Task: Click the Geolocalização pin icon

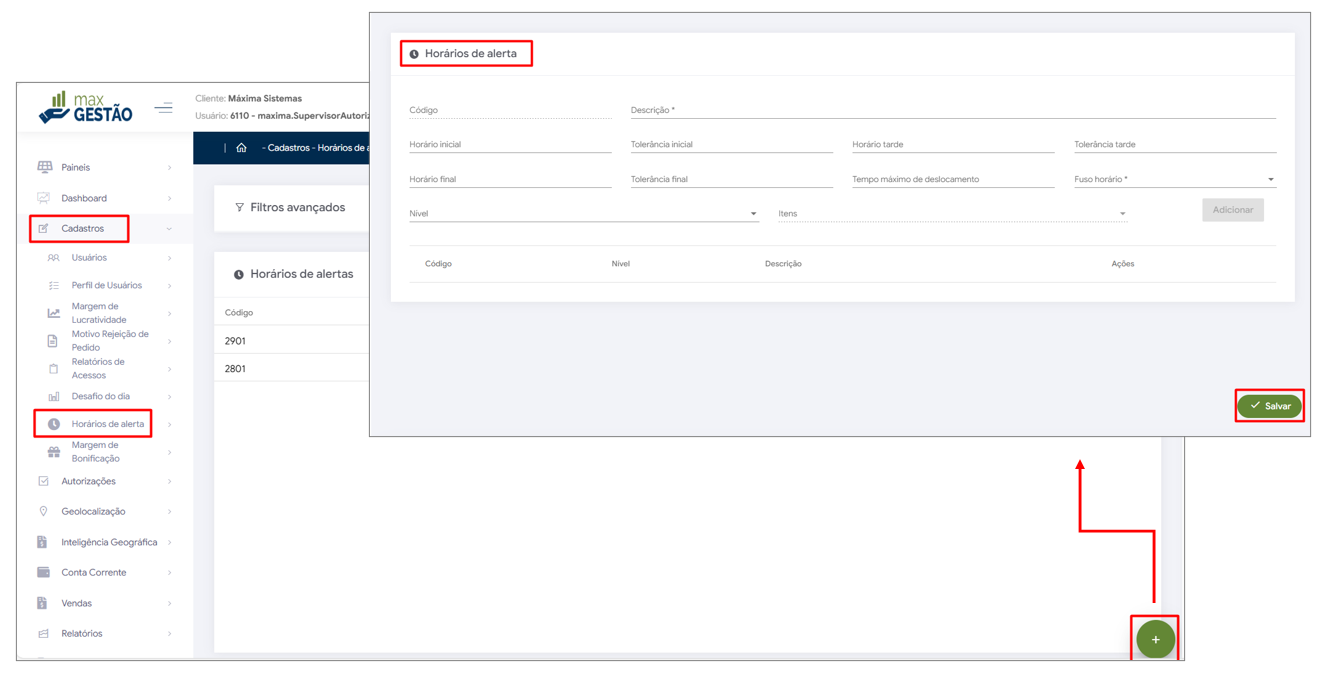Action: point(43,511)
